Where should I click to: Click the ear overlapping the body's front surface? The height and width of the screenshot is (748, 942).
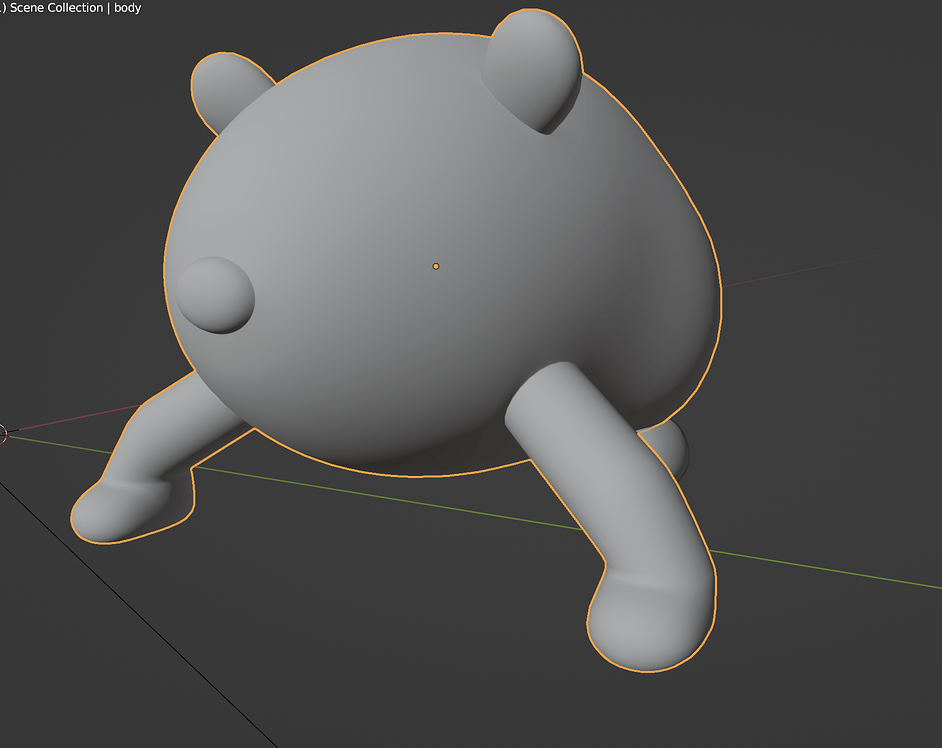532,70
